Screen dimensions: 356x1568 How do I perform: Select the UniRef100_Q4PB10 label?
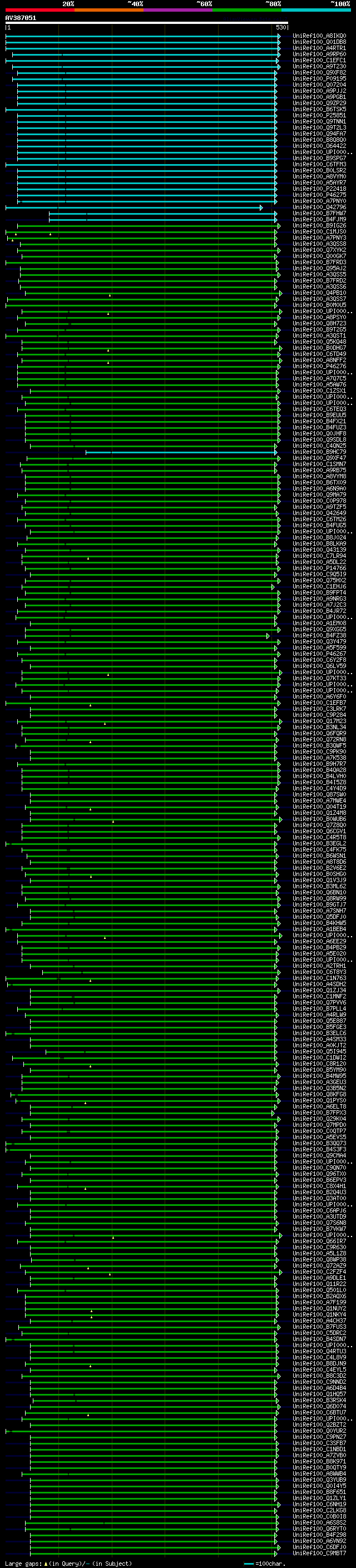pyautogui.click(x=319, y=293)
